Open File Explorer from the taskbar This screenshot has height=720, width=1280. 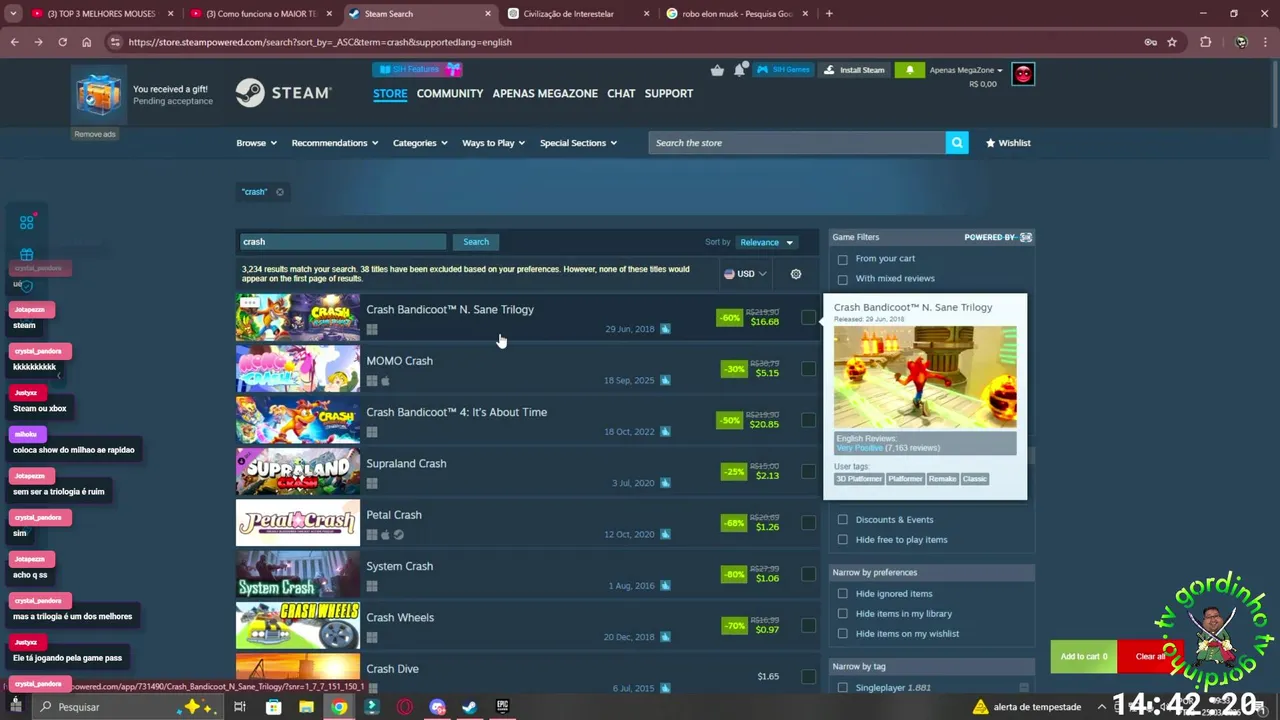point(306,707)
